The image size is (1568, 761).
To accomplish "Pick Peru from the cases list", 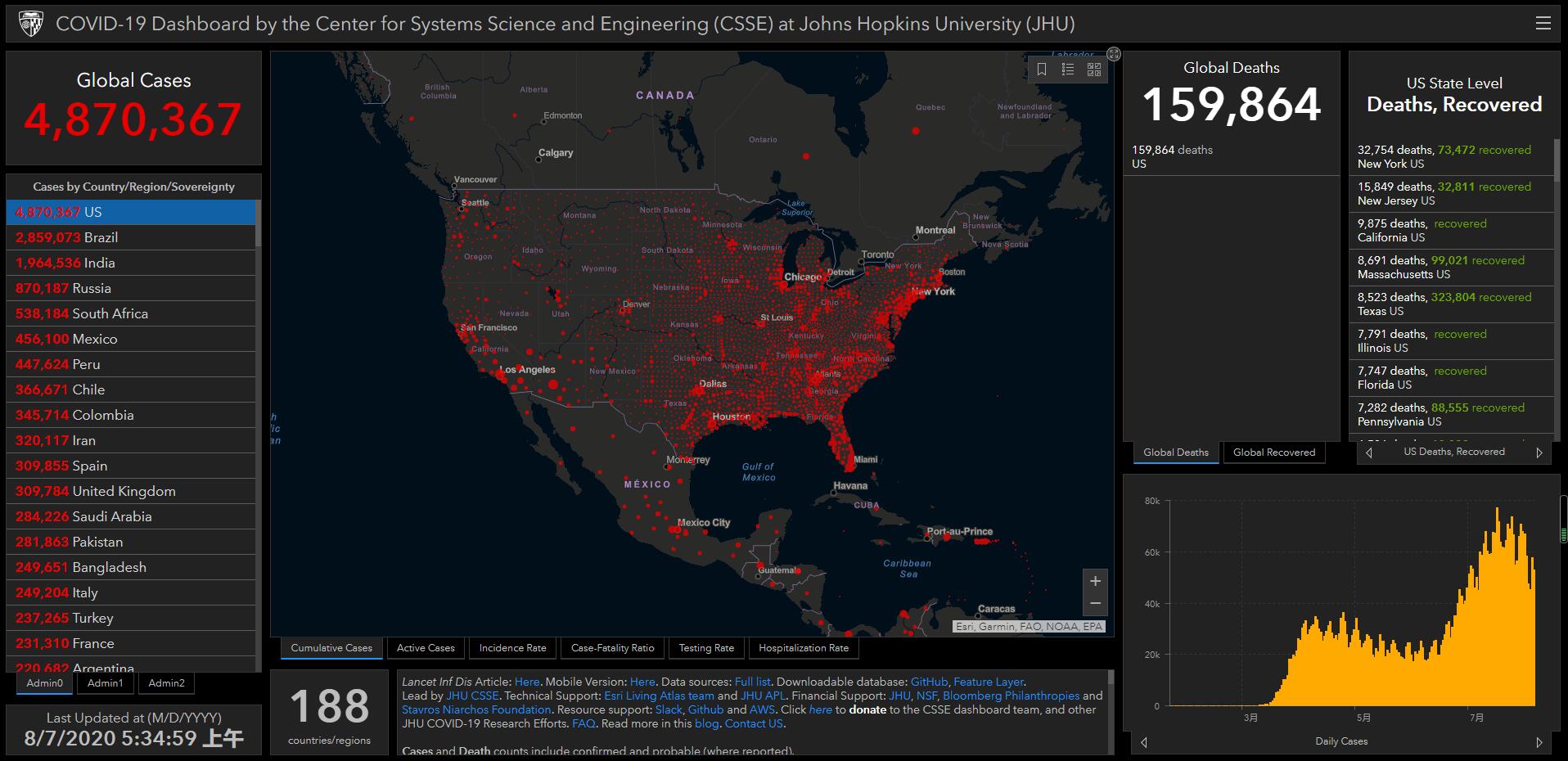I will 131,364.
